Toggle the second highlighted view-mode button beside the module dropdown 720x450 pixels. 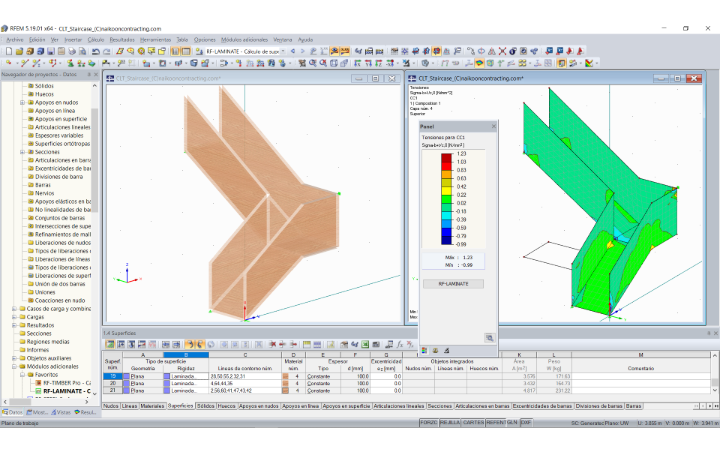[x=186, y=51]
